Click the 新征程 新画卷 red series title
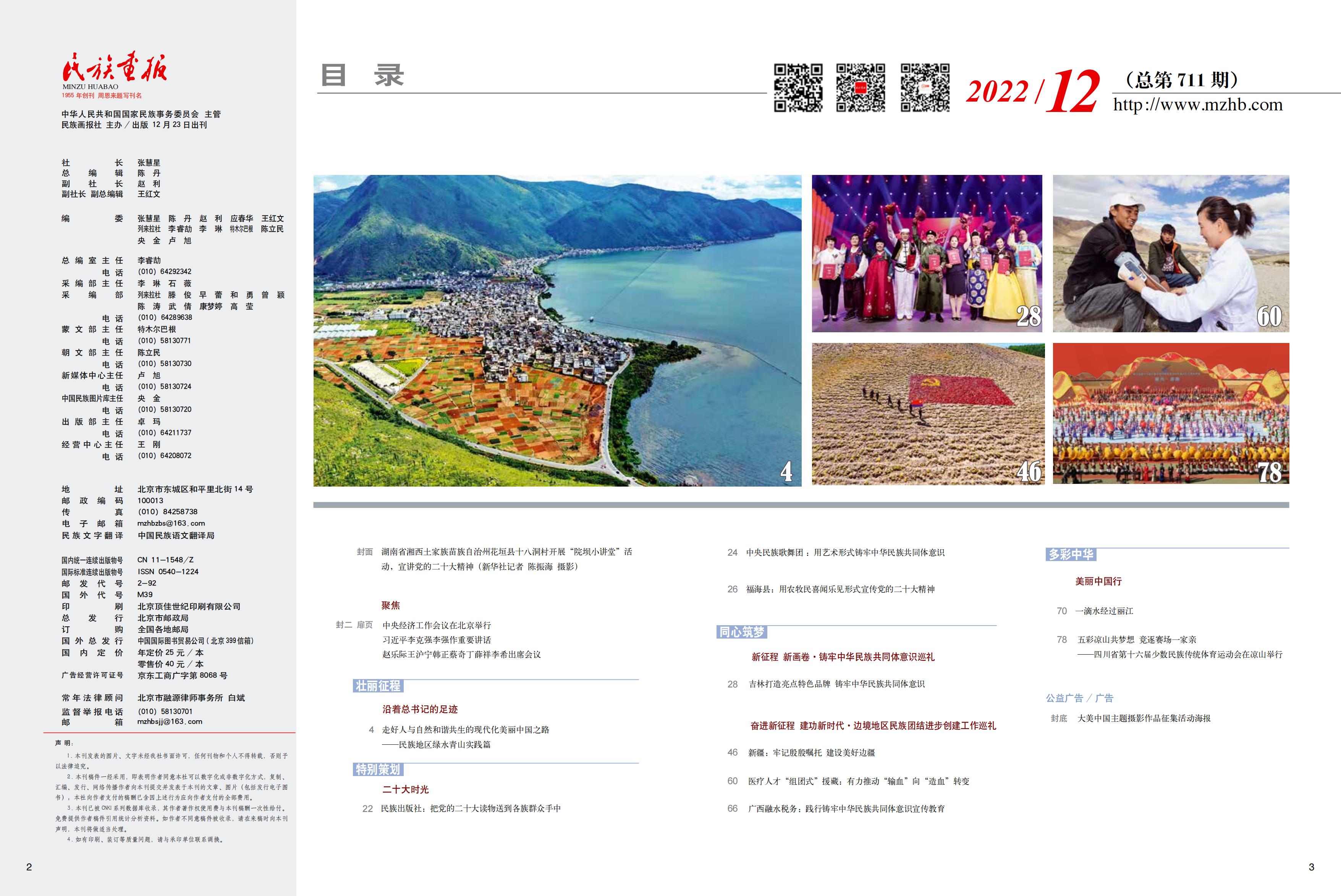The width and height of the screenshot is (1341, 896). click(843, 657)
